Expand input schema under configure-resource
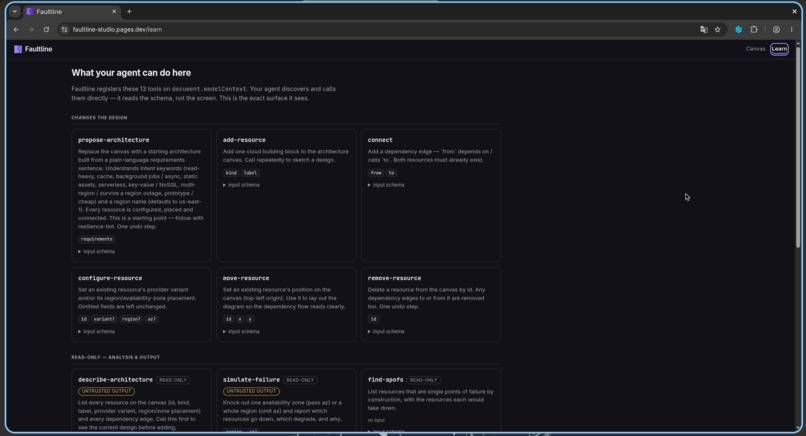Screen dimensions: 806x436 [x=97, y=332]
